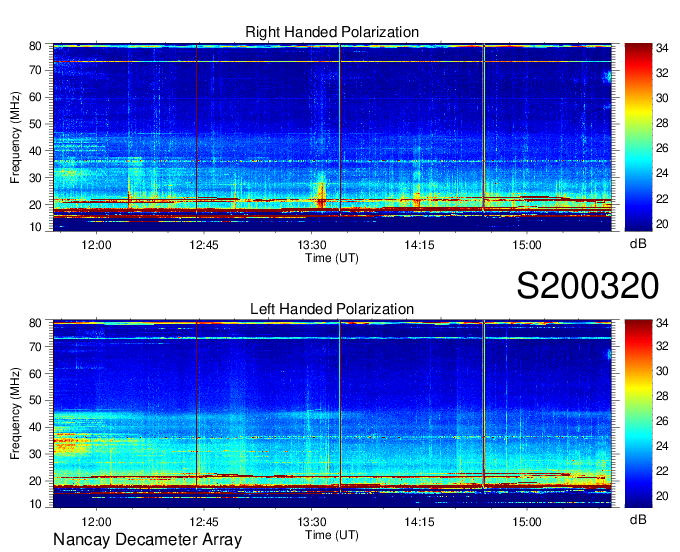The image size is (680, 552).
Task: Click inside the Left Handed Polarization spectrogram
Action: click(x=332, y=414)
